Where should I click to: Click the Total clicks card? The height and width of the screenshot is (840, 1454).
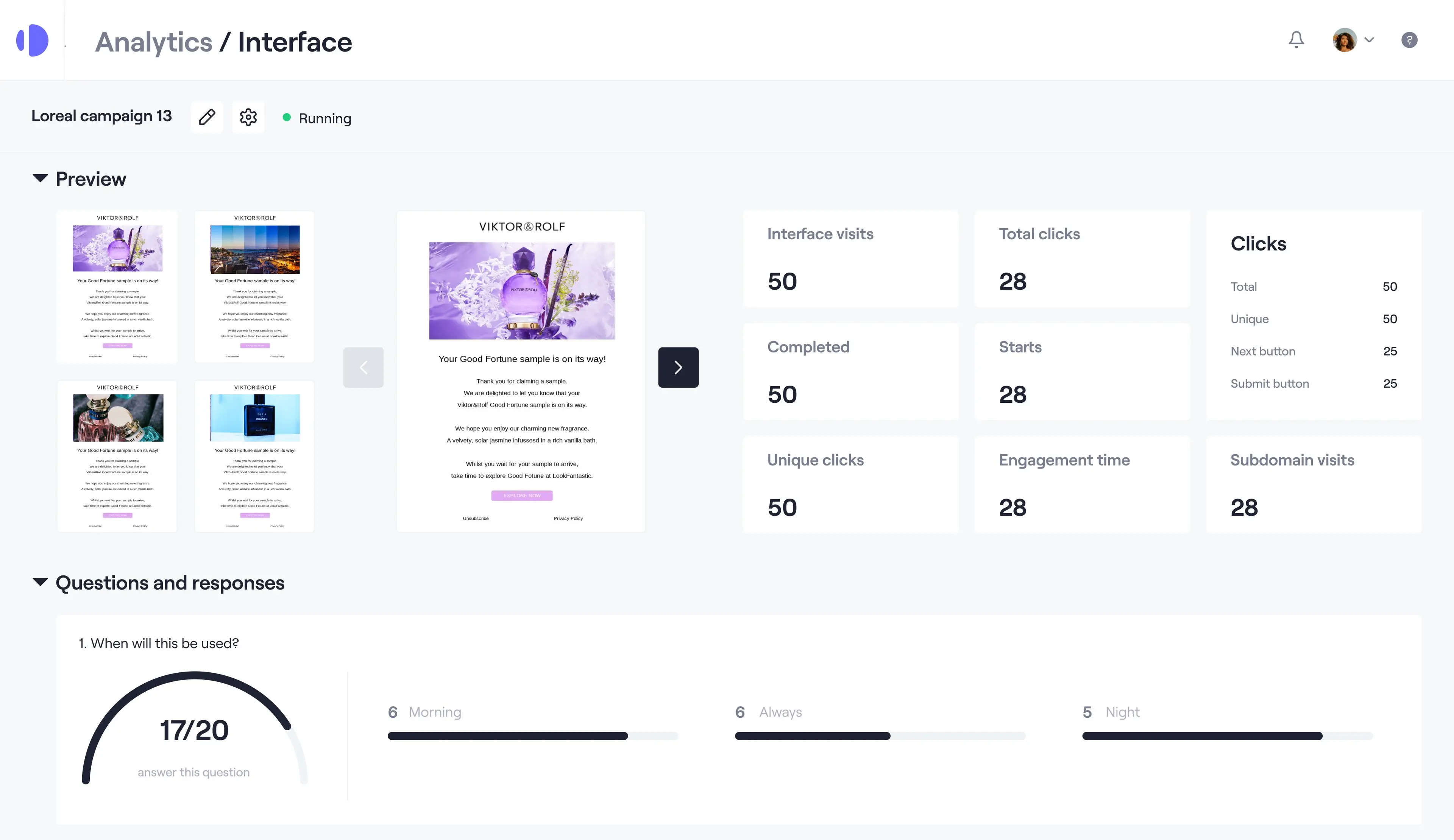(x=1082, y=259)
